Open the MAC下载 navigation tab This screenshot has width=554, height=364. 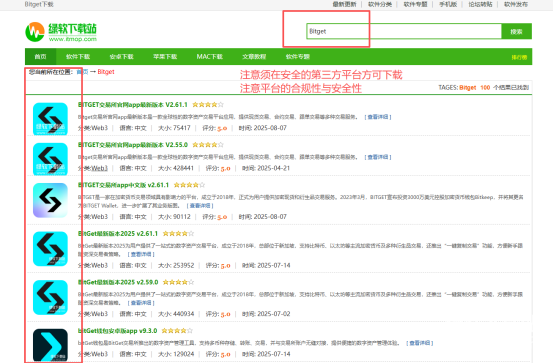[x=210, y=57]
